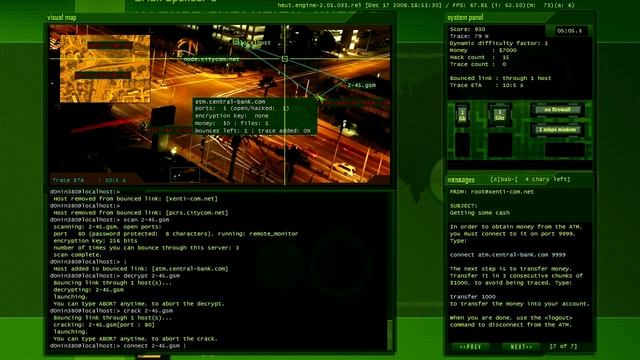
Task: Click the 'Hack count : 15' line
Action: click(479, 57)
